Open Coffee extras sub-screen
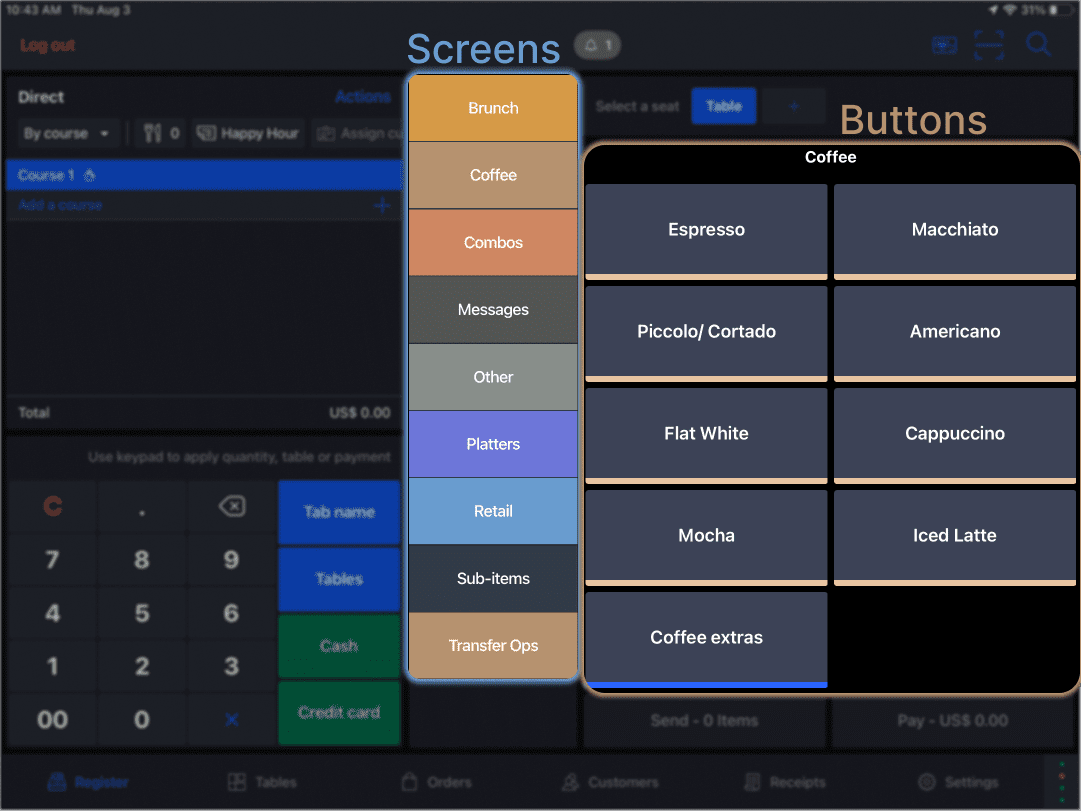The image size is (1081, 811). pos(706,638)
